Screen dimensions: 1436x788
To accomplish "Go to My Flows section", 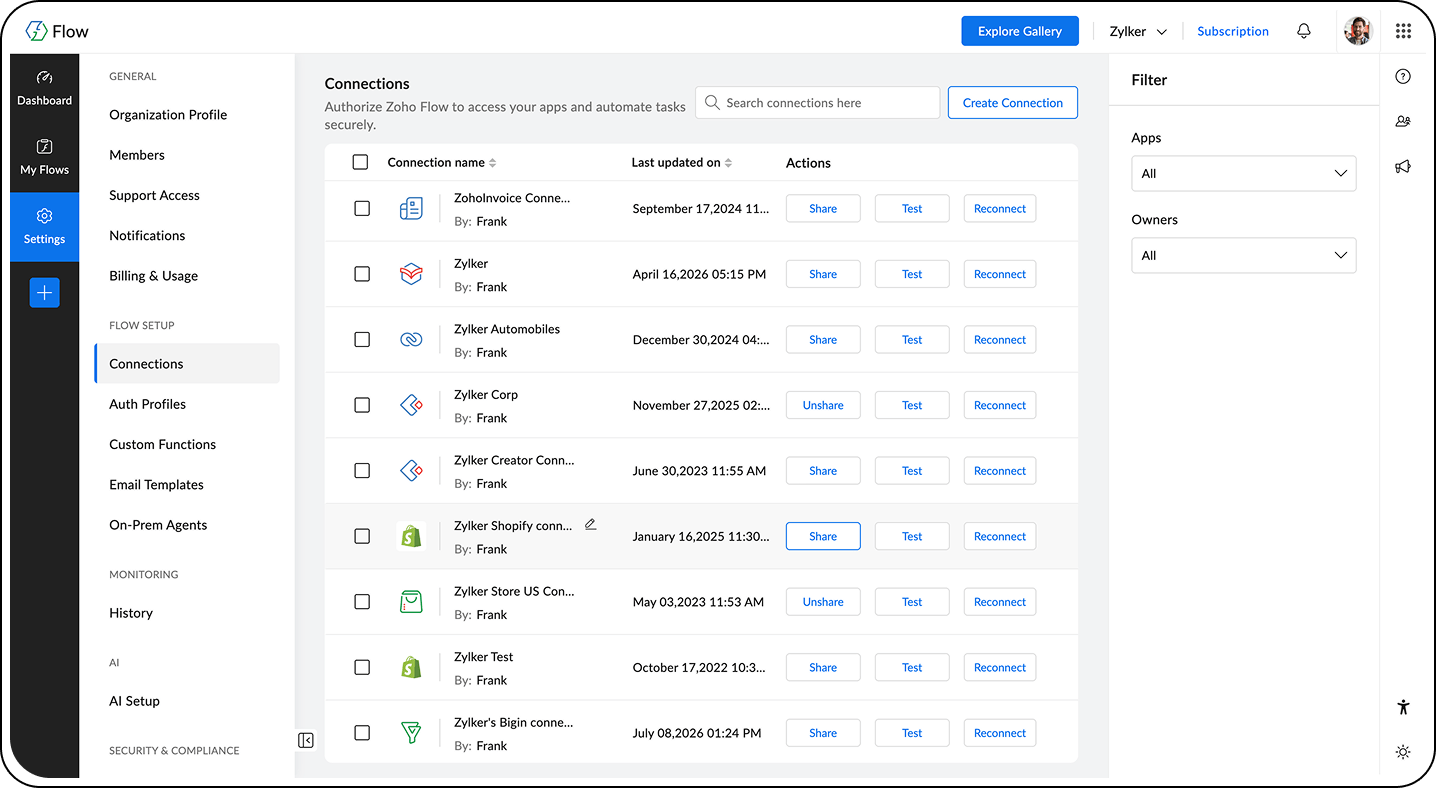I will click(44, 157).
